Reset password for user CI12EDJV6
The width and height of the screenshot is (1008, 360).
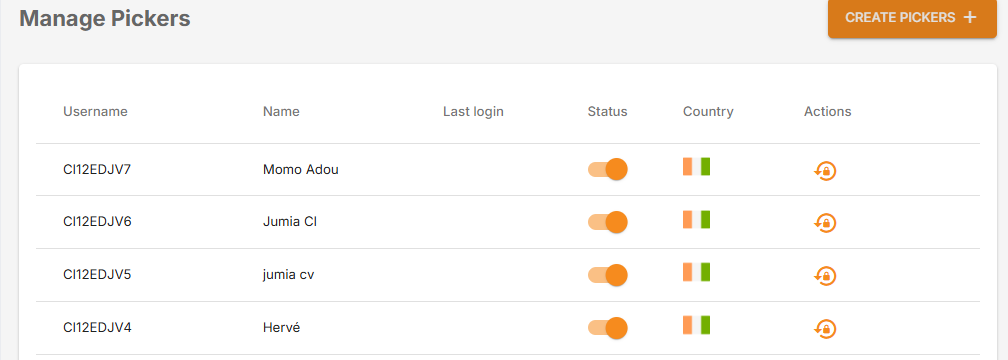click(x=825, y=223)
